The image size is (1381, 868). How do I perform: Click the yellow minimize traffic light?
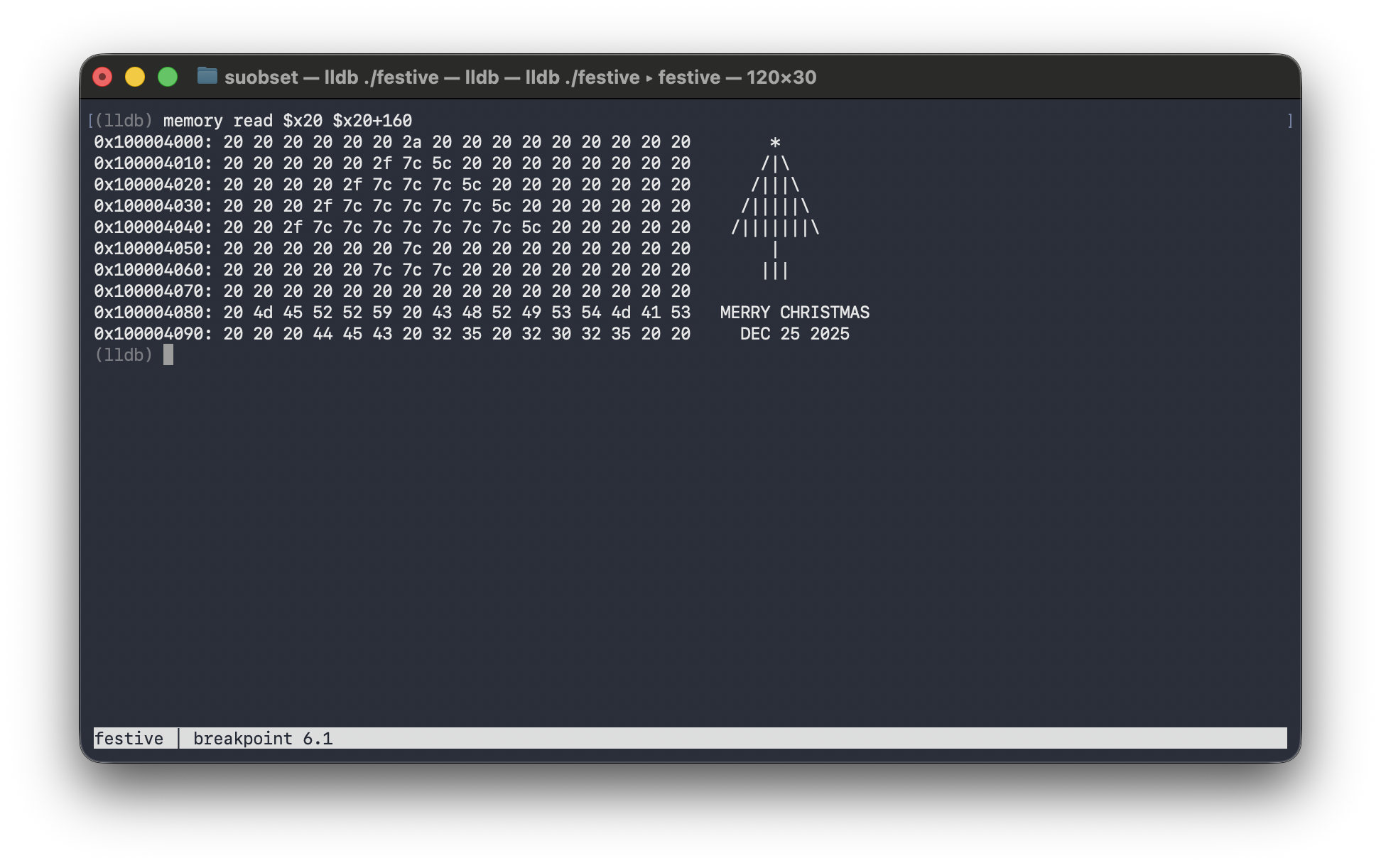134,75
